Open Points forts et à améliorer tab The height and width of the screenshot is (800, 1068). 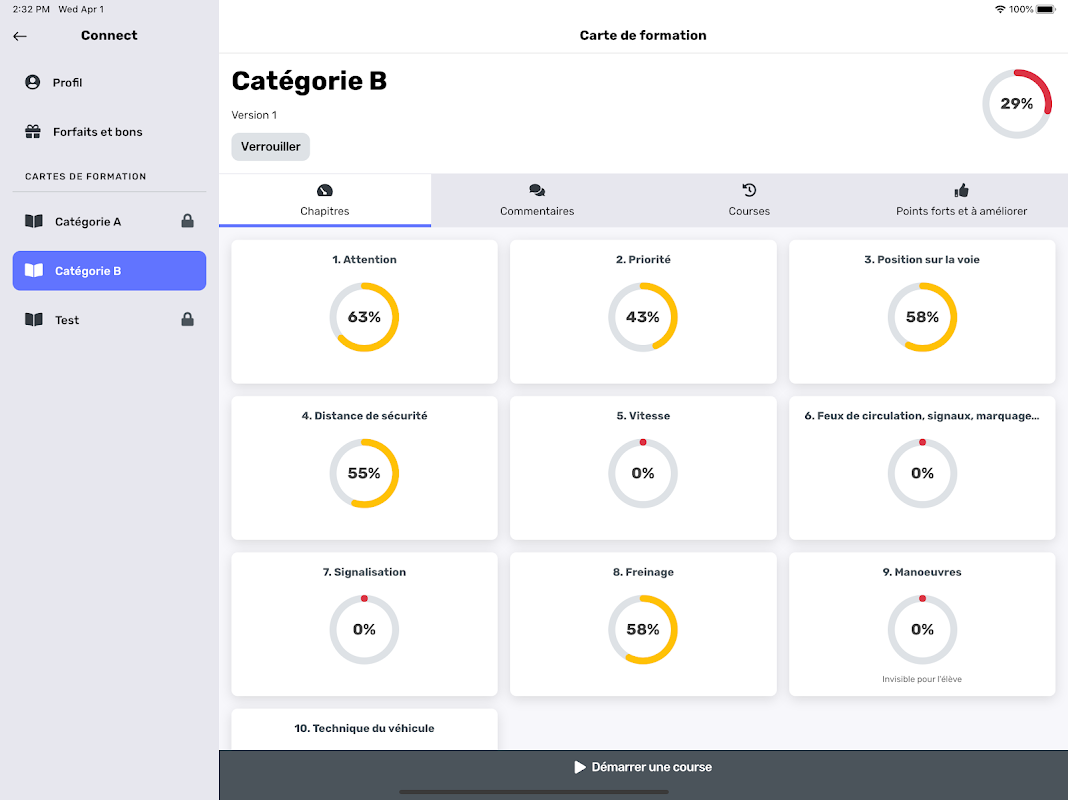(x=961, y=200)
